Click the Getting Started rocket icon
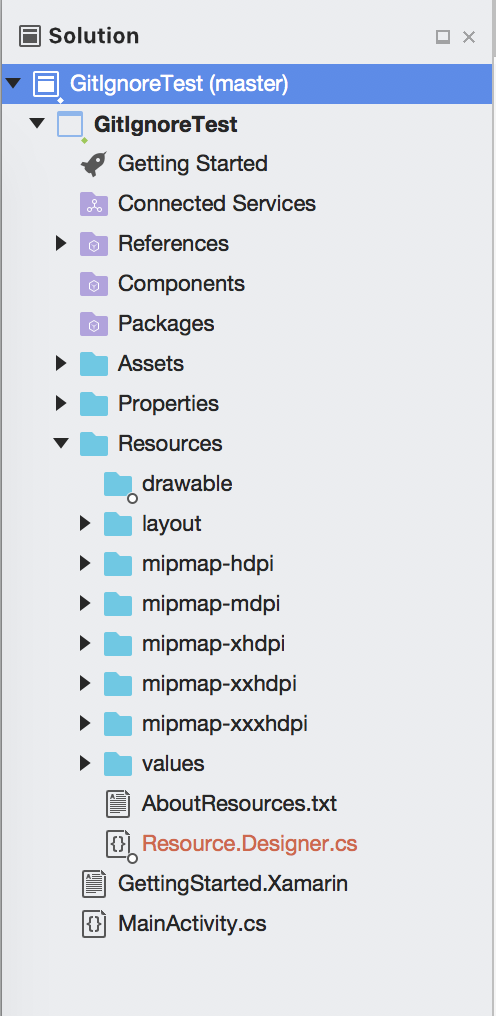This screenshot has height=1016, width=496. point(94,164)
